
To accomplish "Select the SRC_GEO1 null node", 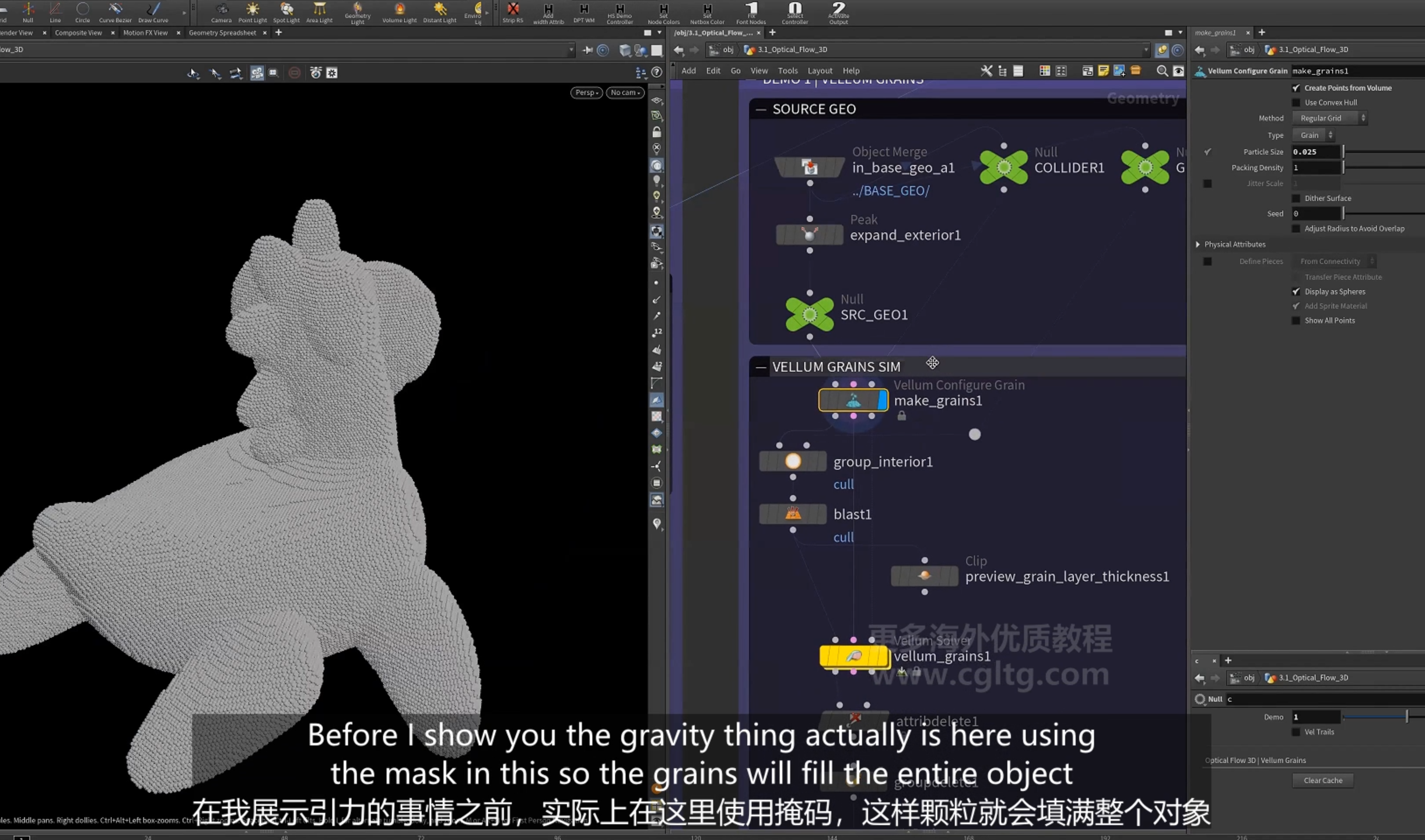I will click(x=810, y=314).
